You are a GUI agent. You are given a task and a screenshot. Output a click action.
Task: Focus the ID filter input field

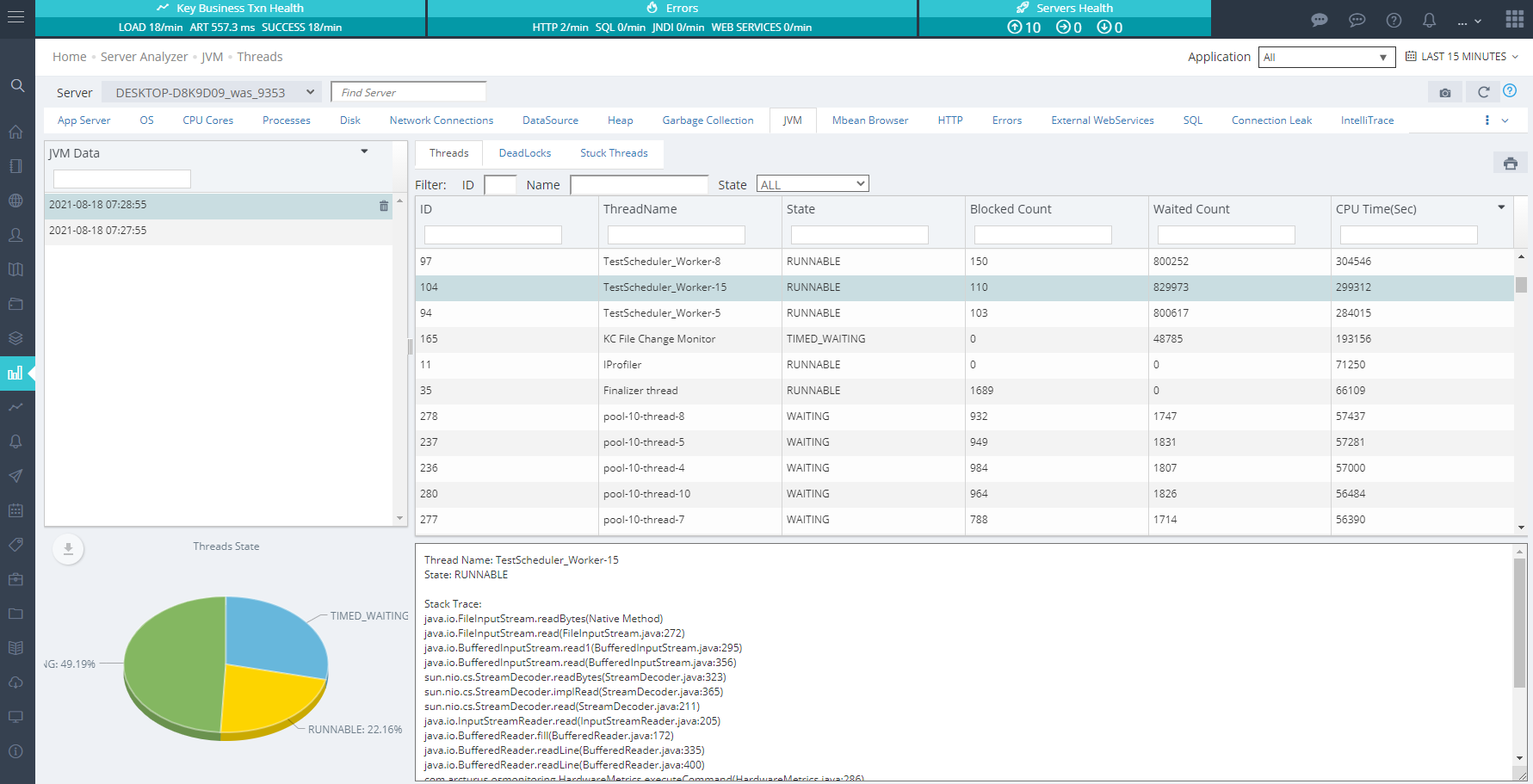point(500,184)
